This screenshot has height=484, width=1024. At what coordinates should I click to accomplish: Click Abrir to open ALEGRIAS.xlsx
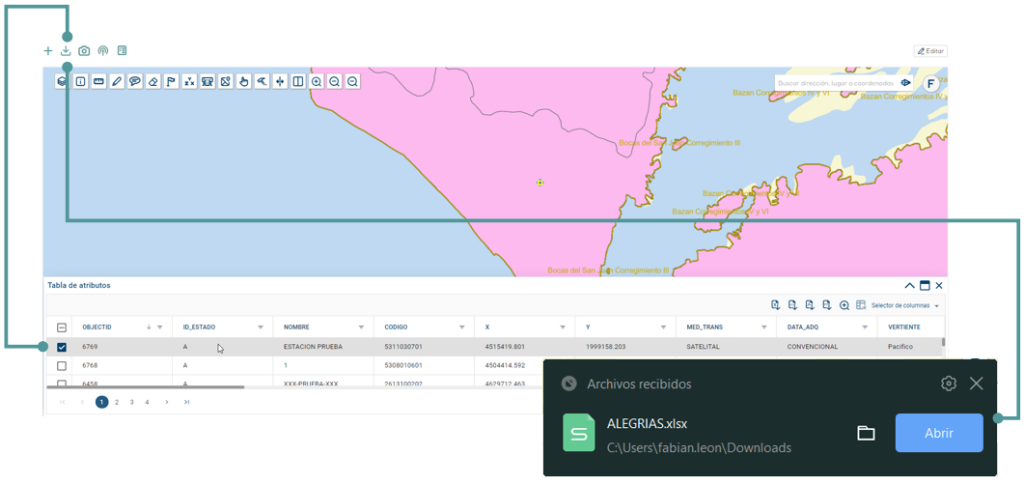tap(939, 432)
